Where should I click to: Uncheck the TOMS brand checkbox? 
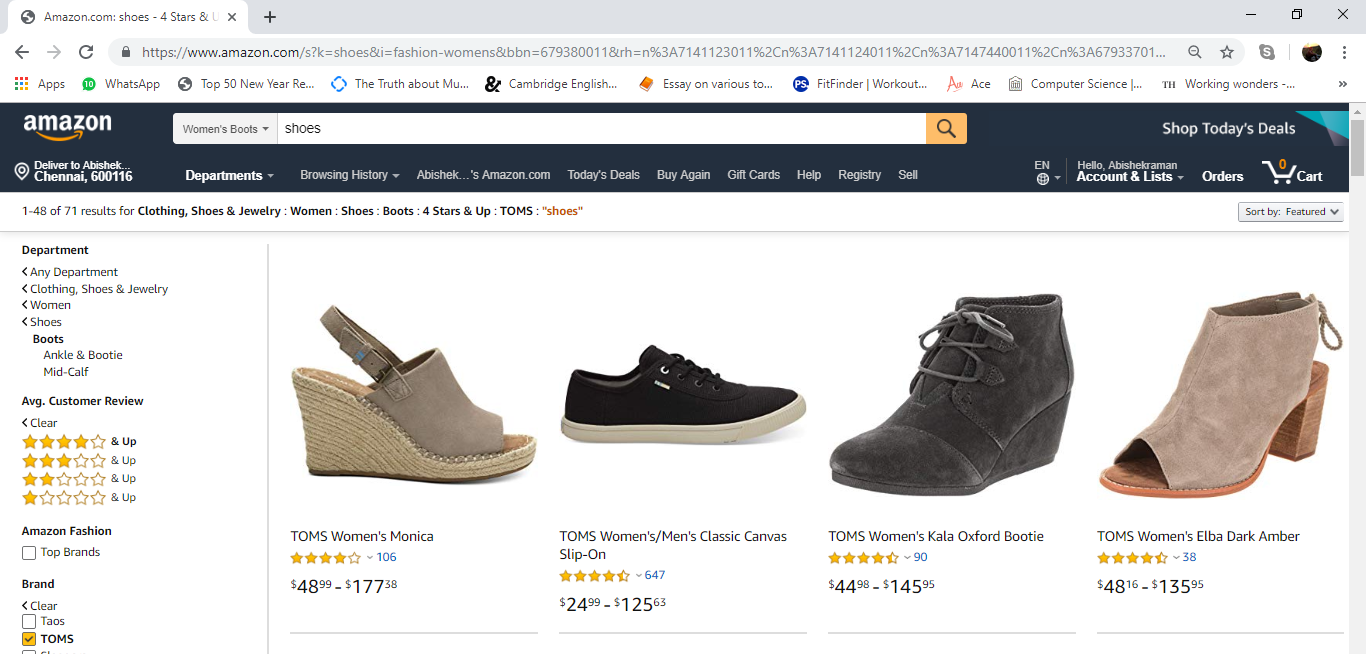29,639
